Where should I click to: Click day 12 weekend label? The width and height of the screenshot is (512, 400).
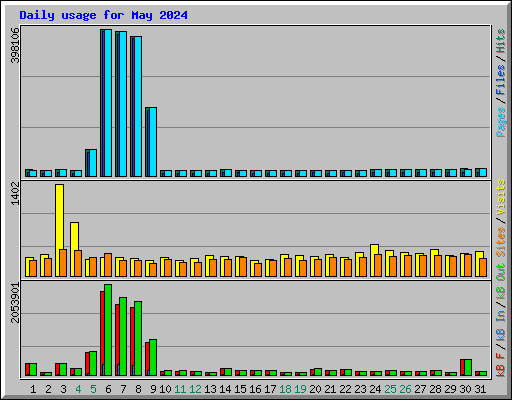tap(195, 389)
